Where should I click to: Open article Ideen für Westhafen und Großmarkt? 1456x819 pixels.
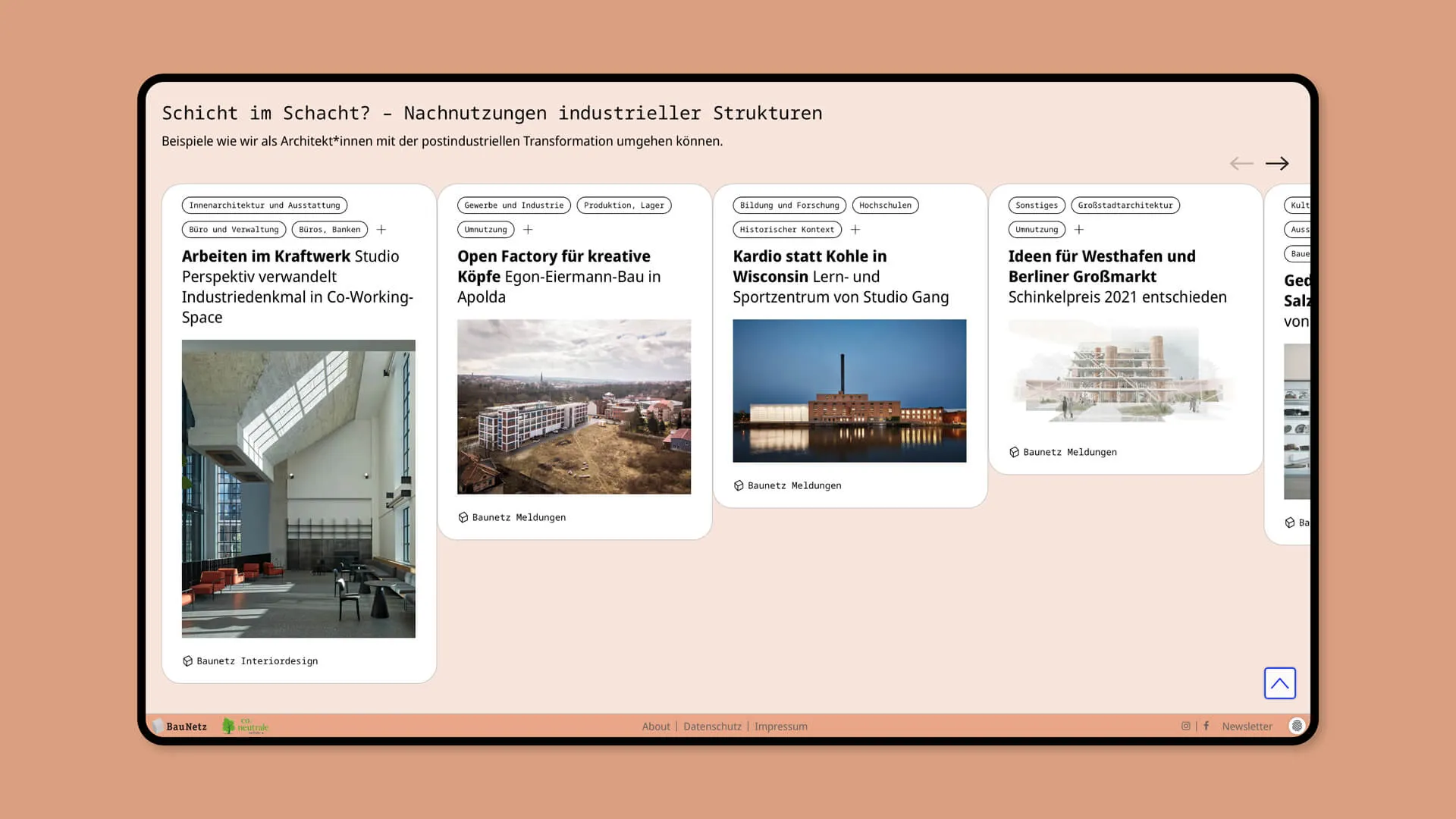pyautogui.click(x=1118, y=277)
